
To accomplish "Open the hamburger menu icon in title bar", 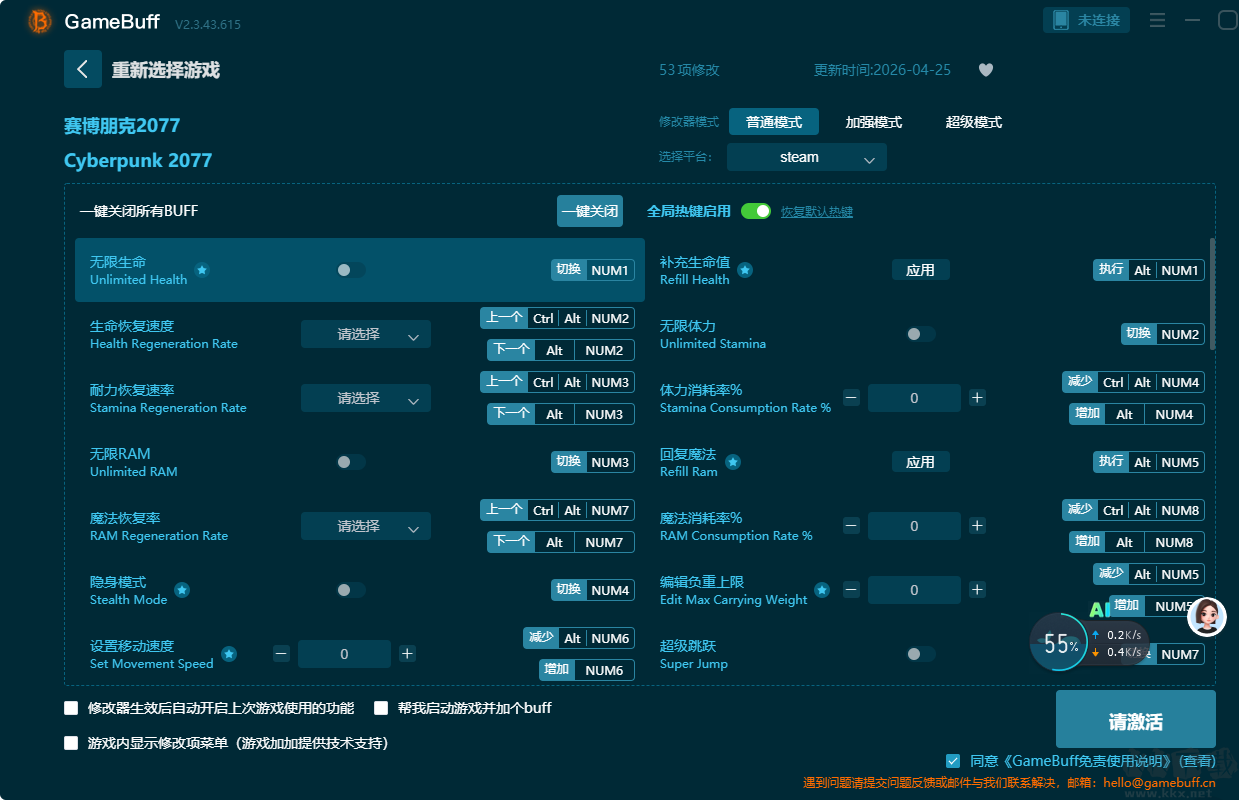I will [x=1157, y=20].
